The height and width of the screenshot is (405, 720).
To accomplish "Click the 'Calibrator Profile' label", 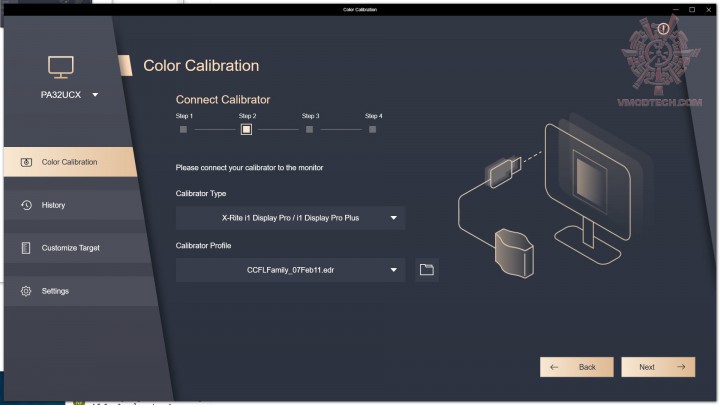I will [203, 246].
